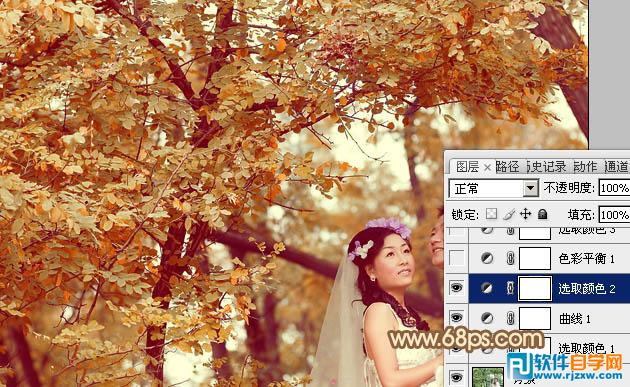This screenshot has width=630, height=387.
Task: Select layer named 色彩平衡 1
Action: [x=587, y=259]
